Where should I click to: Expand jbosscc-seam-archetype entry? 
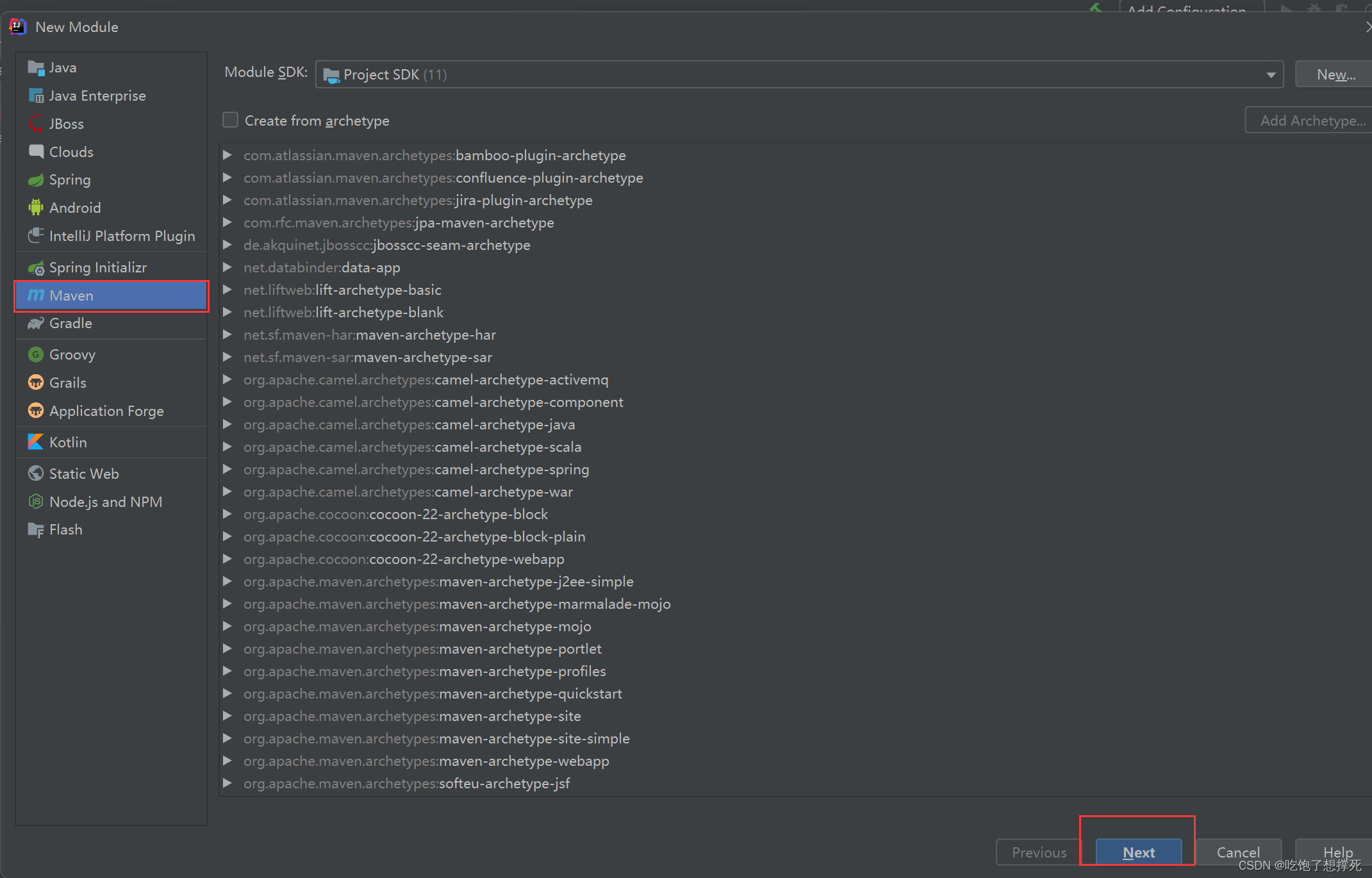tap(227, 245)
